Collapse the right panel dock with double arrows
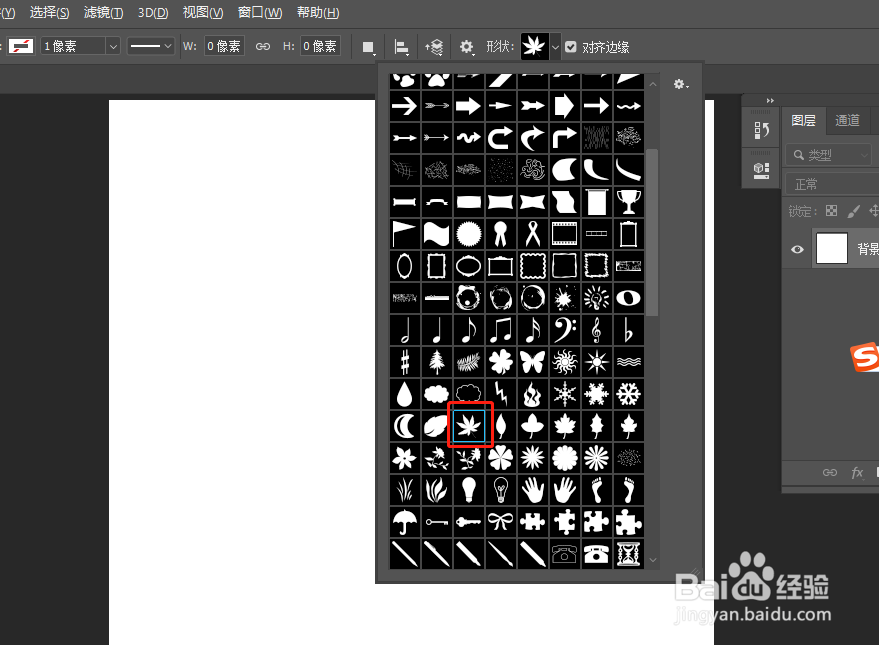The image size is (879, 645). tap(770, 100)
